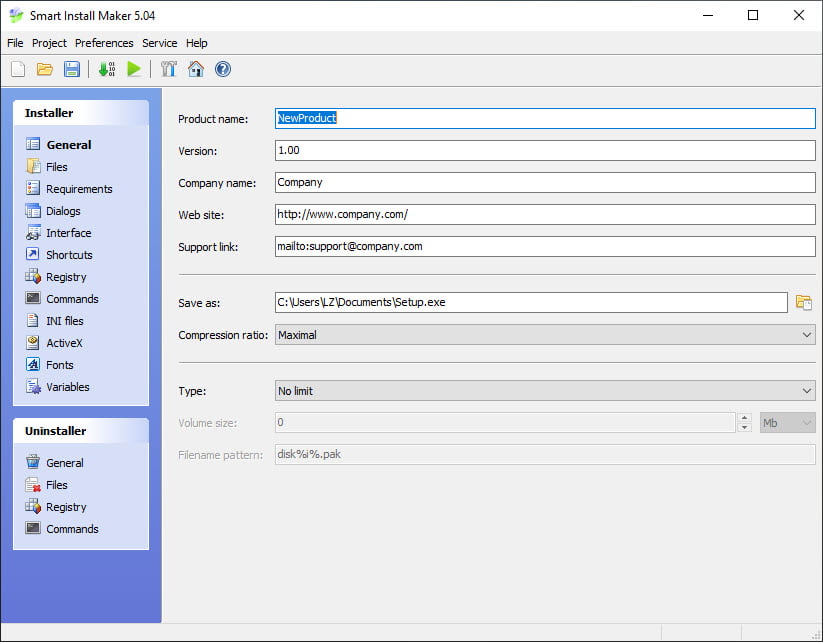Click the ActiveX icon
Image resolution: width=823 pixels, height=642 pixels.
coord(33,342)
